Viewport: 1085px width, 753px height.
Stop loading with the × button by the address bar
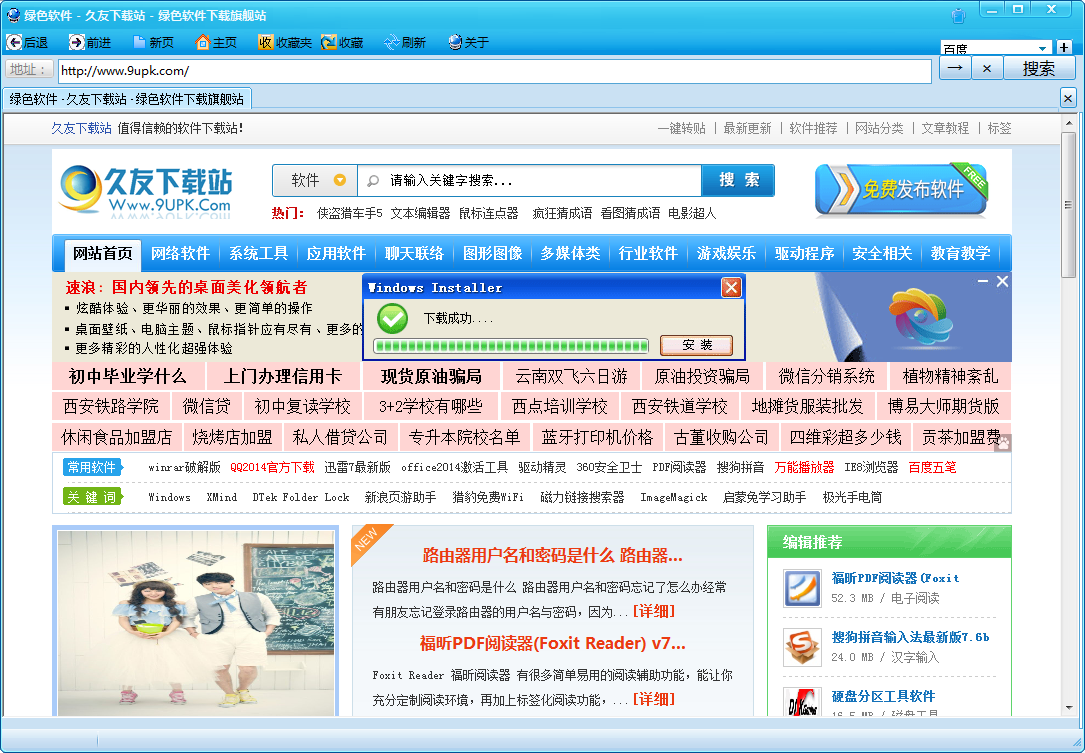click(x=987, y=68)
